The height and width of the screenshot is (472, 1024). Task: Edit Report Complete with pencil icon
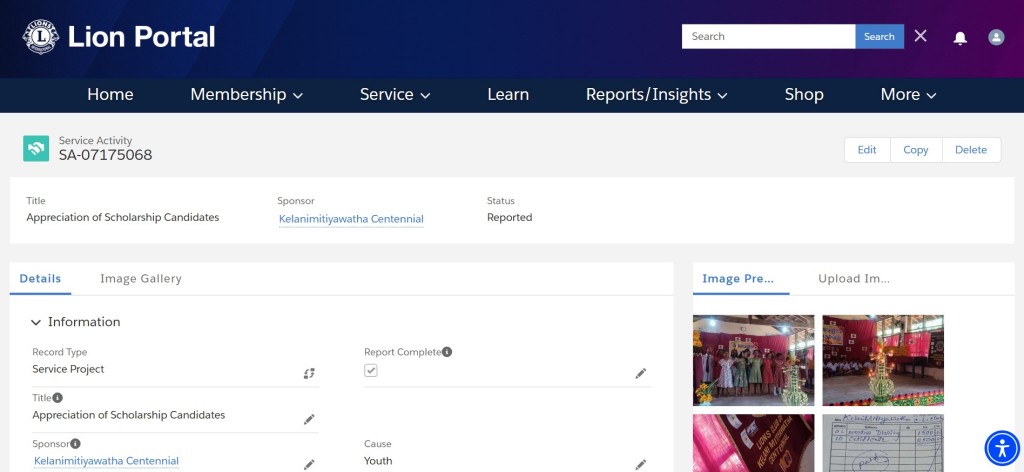tap(641, 373)
